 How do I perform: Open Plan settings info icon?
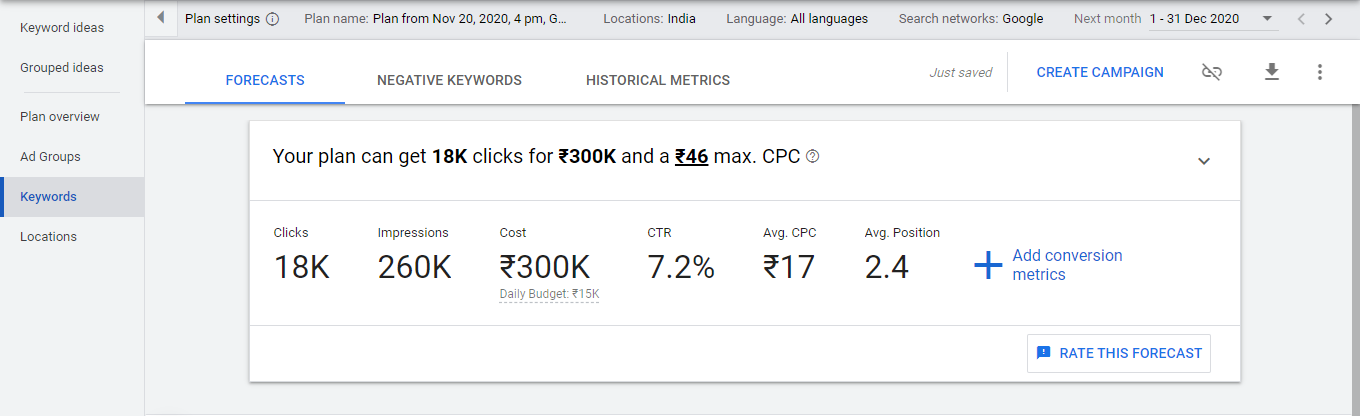pos(273,19)
